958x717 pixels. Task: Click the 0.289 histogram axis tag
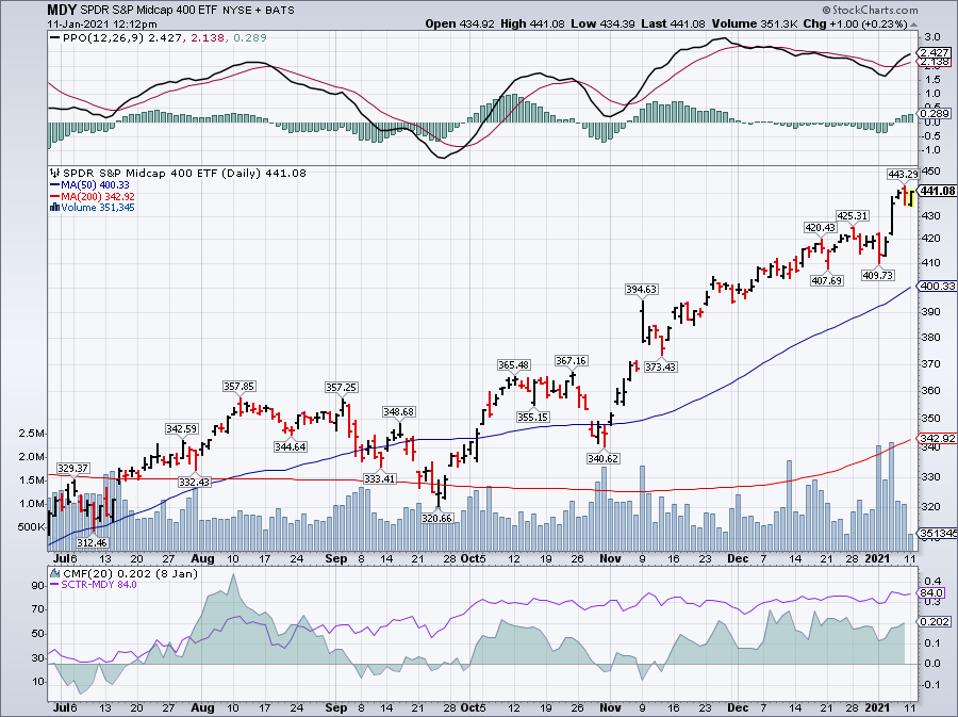[934, 114]
